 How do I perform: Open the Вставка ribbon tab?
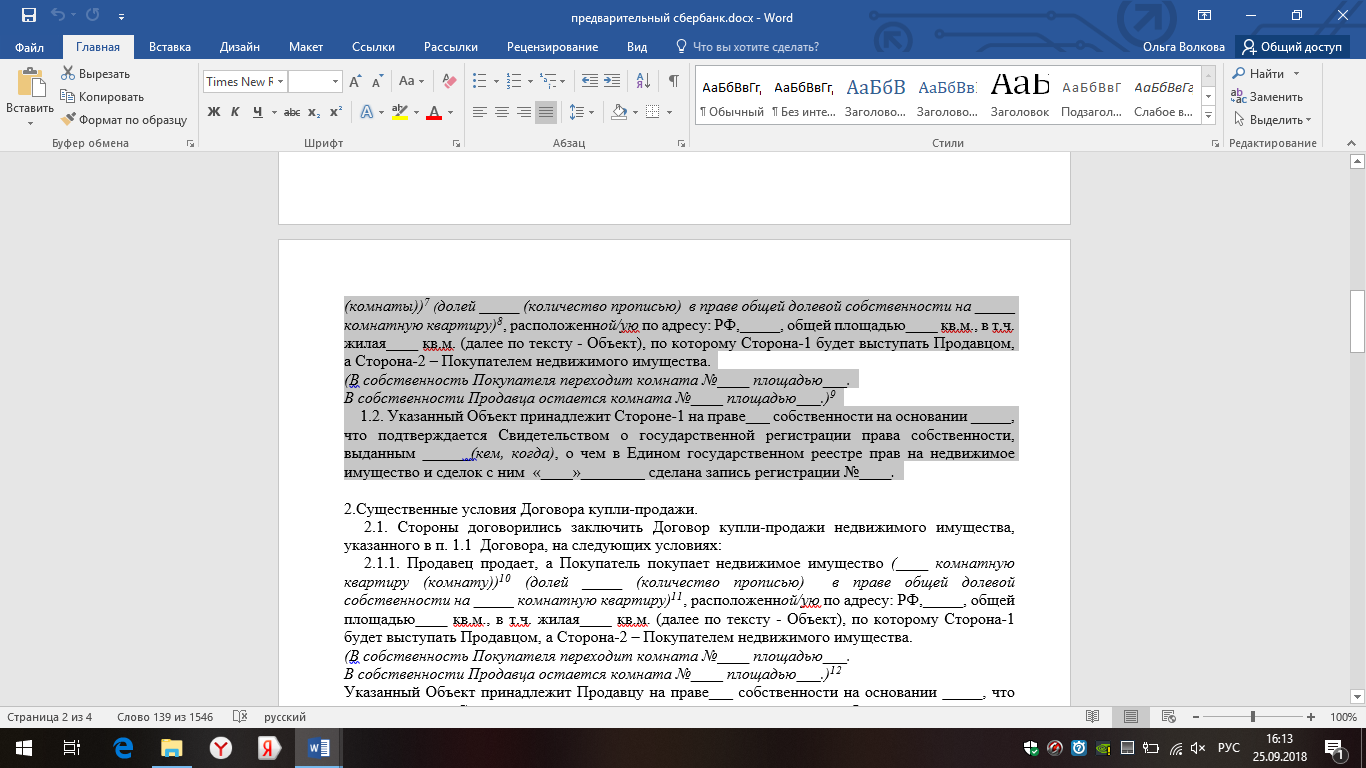click(x=170, y=47)
